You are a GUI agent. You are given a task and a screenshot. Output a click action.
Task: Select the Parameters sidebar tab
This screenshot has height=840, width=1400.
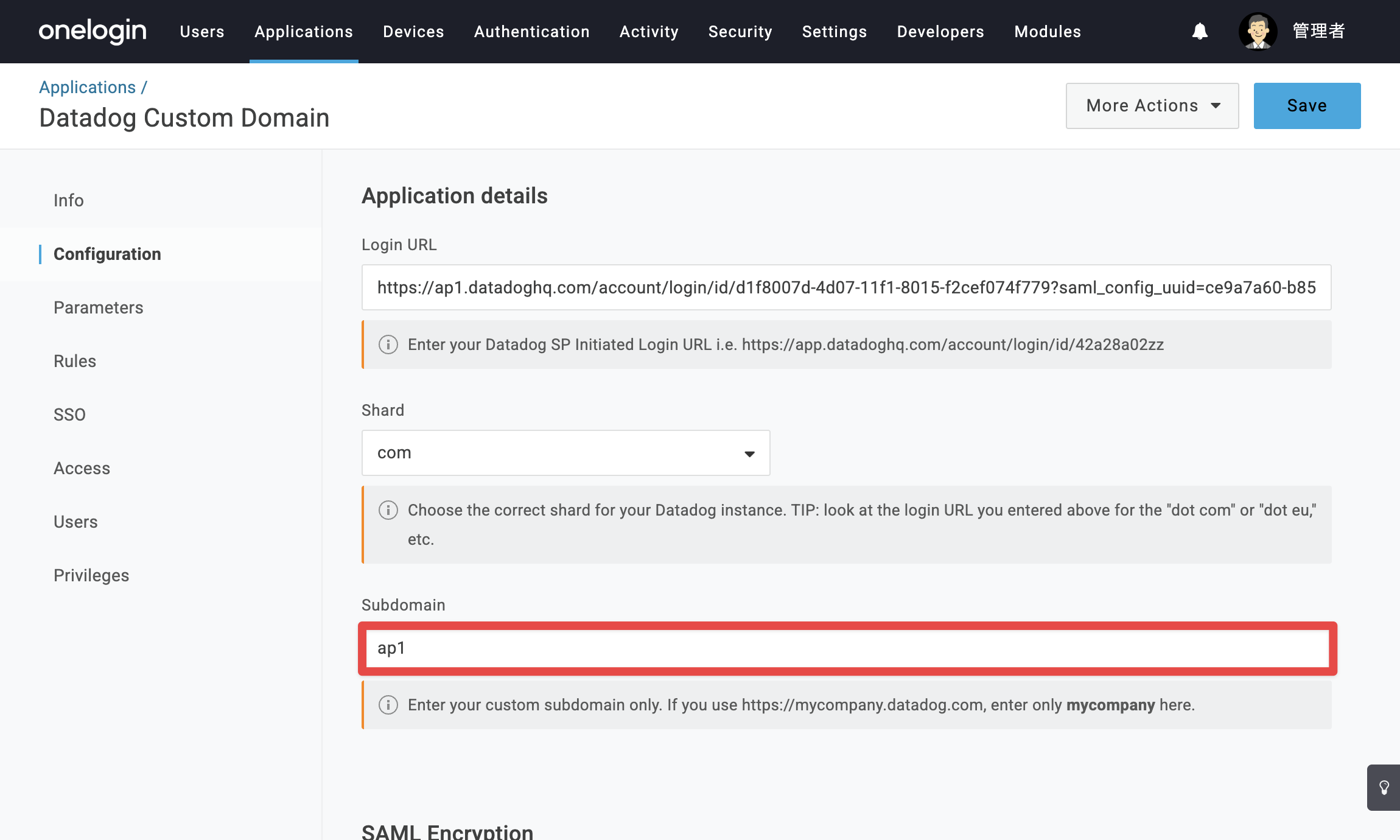coord(99,307)
